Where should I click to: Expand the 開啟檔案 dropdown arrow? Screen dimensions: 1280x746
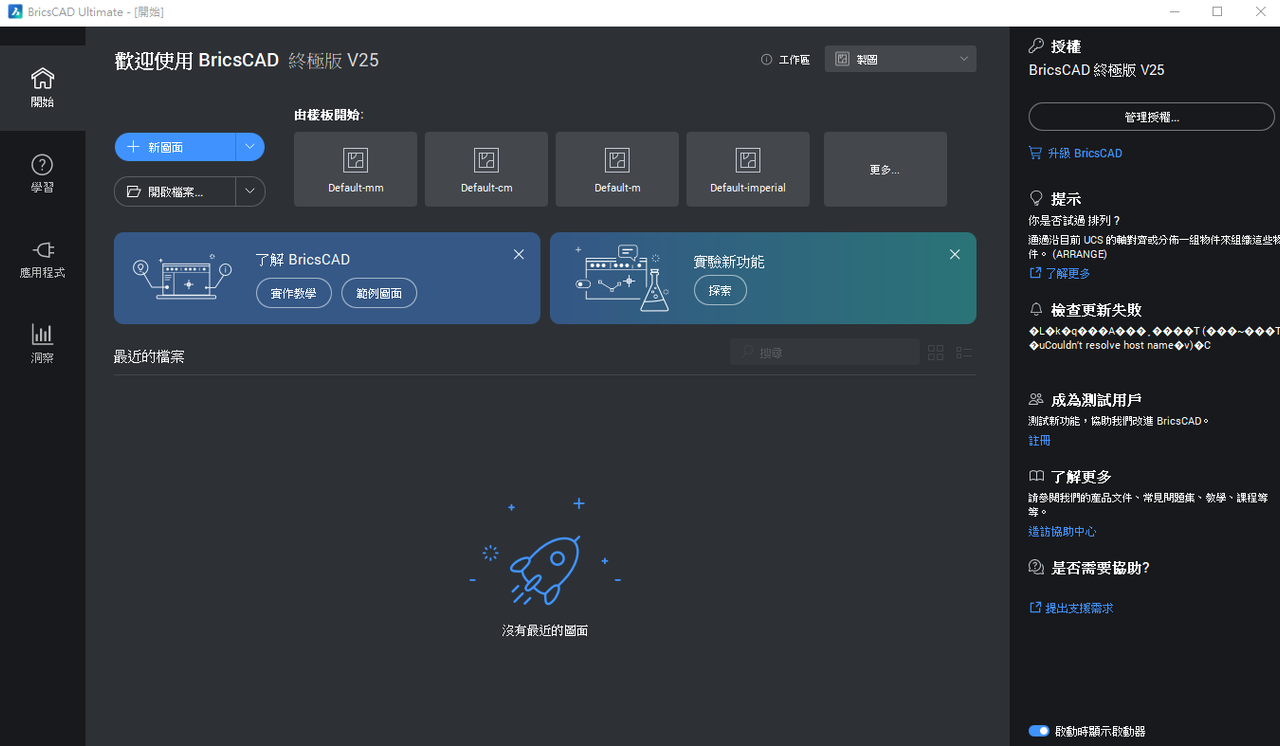[x=250, y=191]
